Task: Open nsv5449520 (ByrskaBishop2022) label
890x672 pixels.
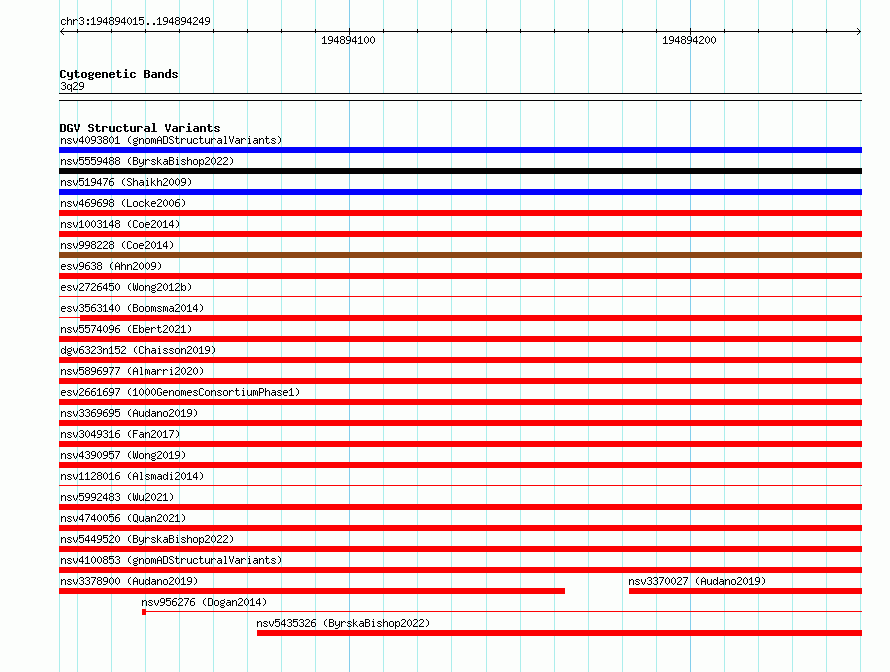Action: point(147,539)
